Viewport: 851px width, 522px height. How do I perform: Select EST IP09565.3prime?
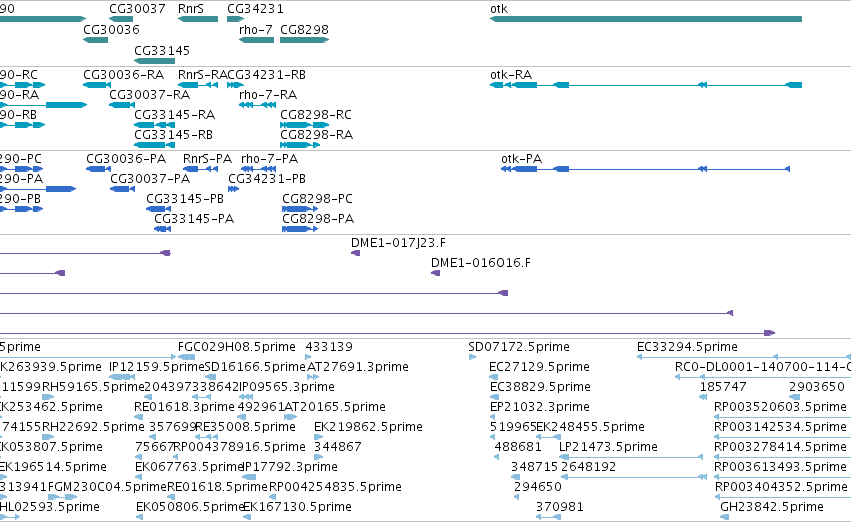(x=287, y=387)
